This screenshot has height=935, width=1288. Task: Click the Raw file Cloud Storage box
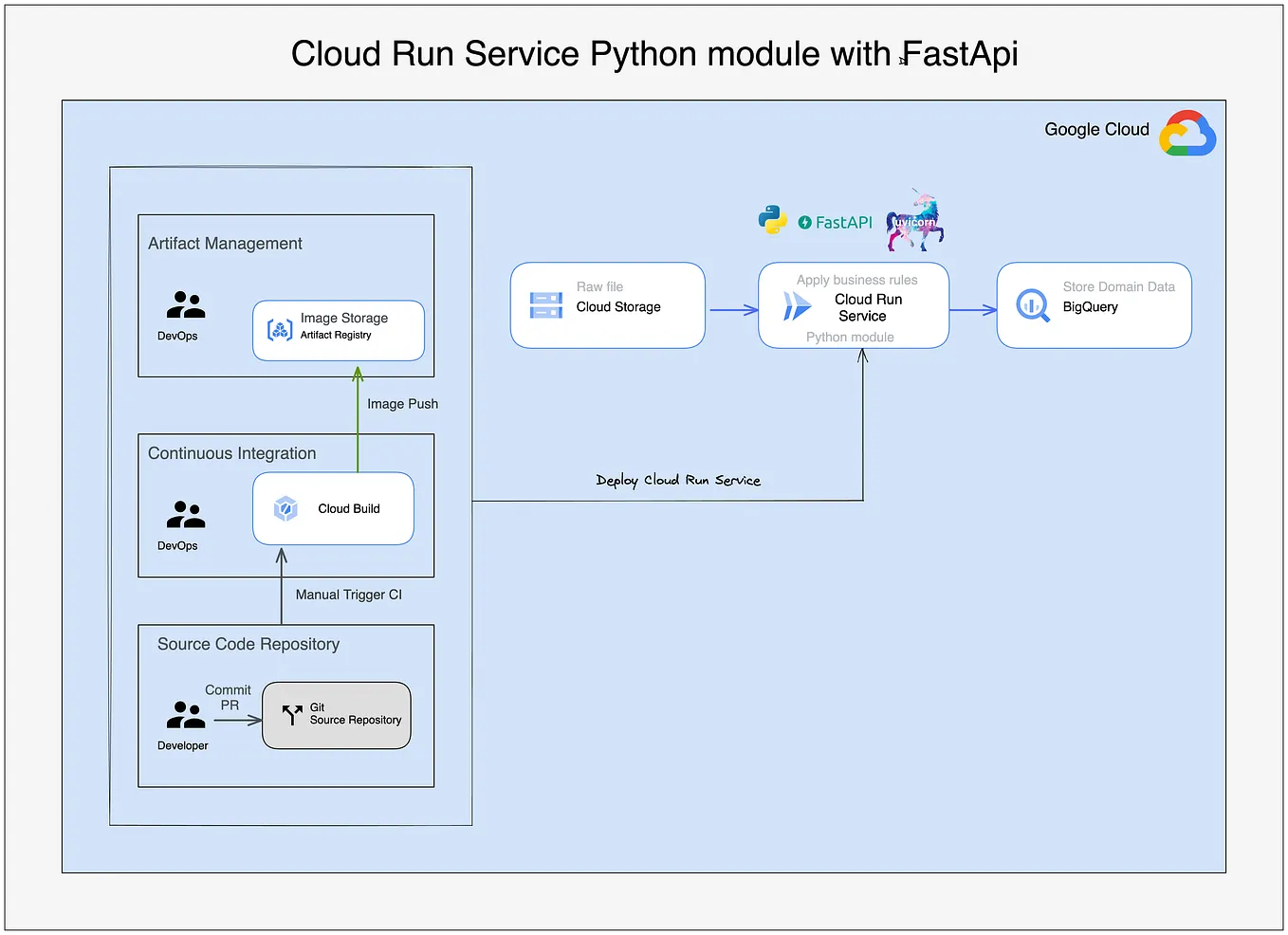tap(607, 304)
